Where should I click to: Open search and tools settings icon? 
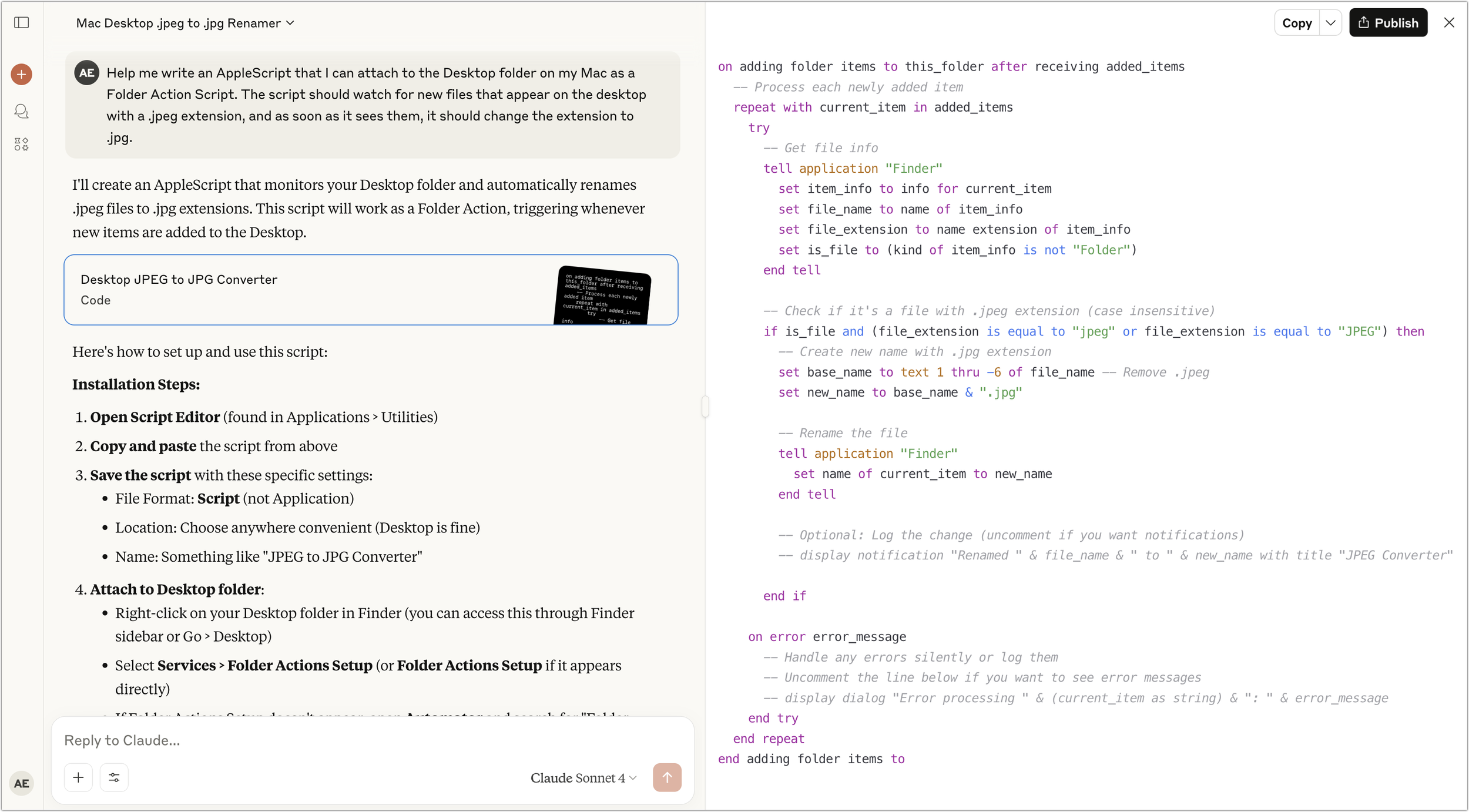tap(114, 778)
